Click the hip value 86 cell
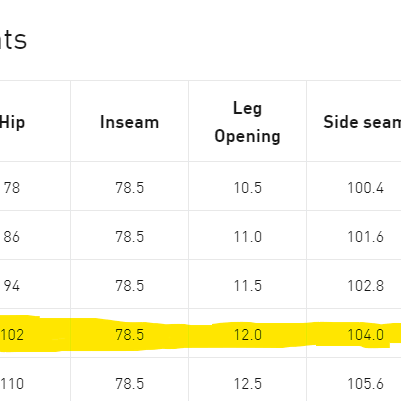Screen dimensions: 401x401 12,237
